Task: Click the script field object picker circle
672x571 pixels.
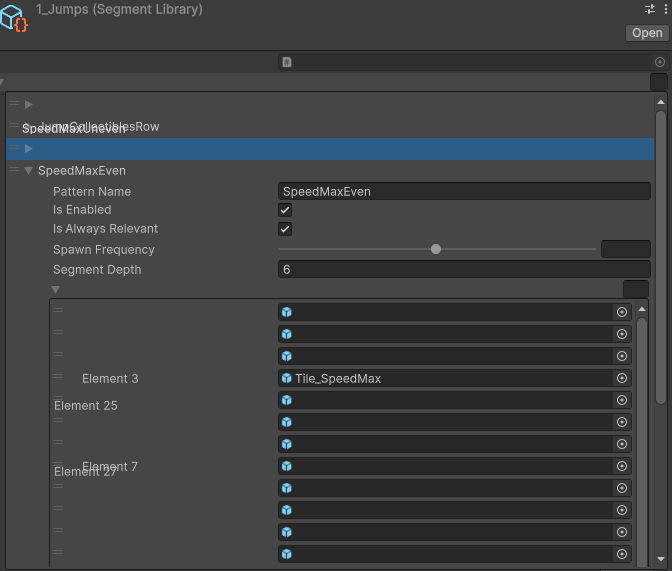Action: click(659, 62)
